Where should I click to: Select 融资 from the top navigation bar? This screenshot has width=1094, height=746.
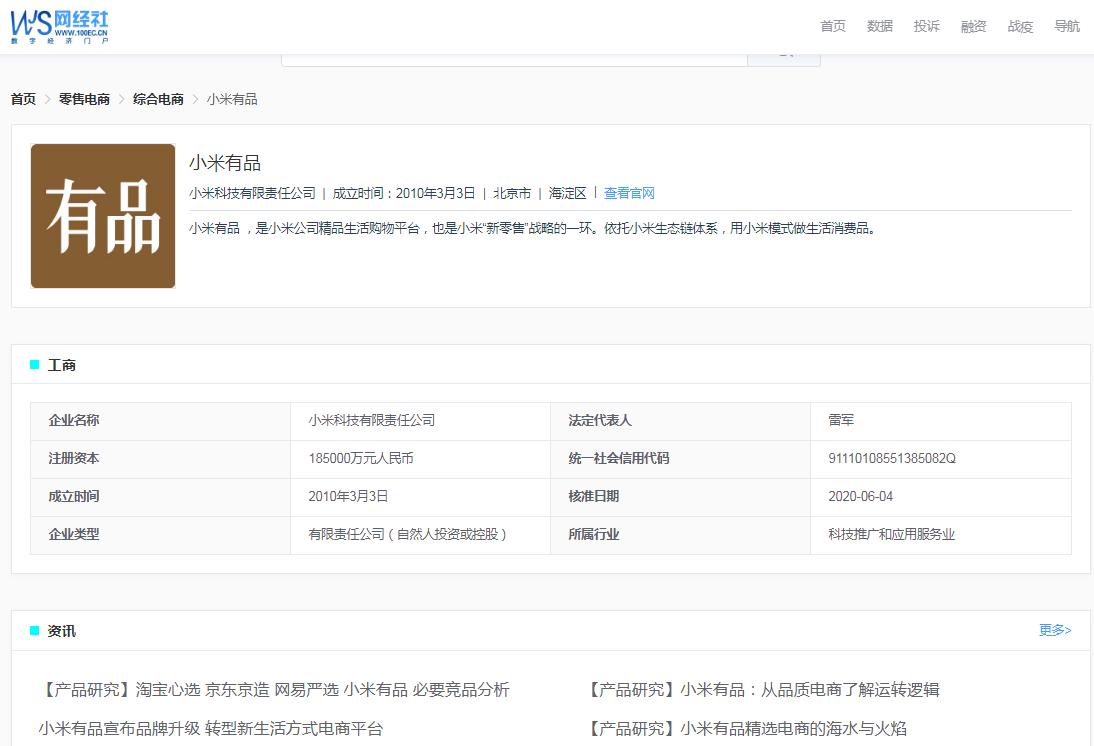coord(973,26)
